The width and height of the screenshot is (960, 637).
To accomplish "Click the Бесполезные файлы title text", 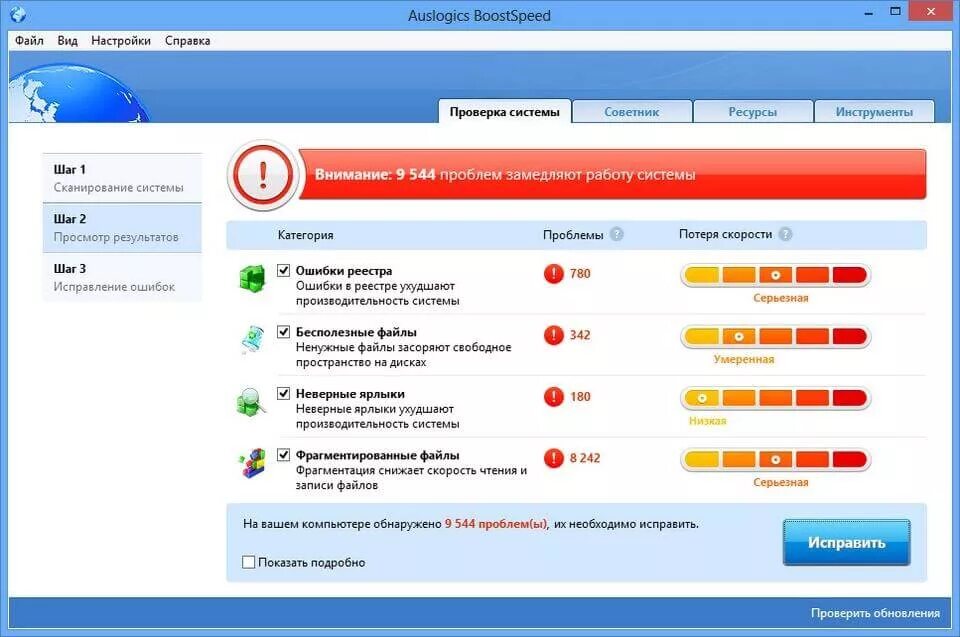I will coord(356,332).
